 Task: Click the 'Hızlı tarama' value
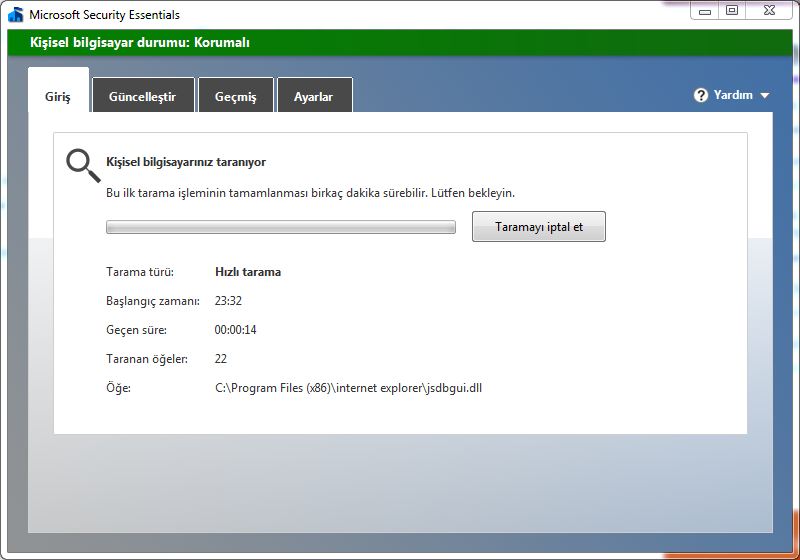(x=248, y=272)
